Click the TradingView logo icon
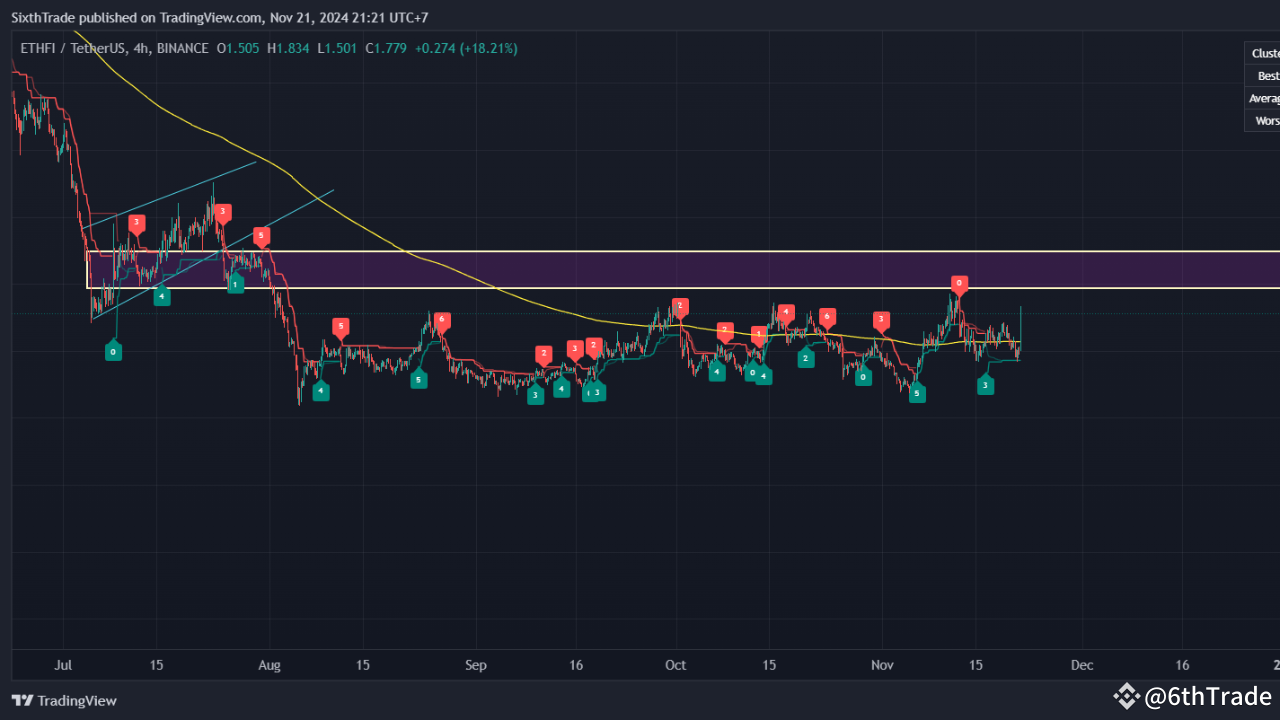 tap(20, 701)
